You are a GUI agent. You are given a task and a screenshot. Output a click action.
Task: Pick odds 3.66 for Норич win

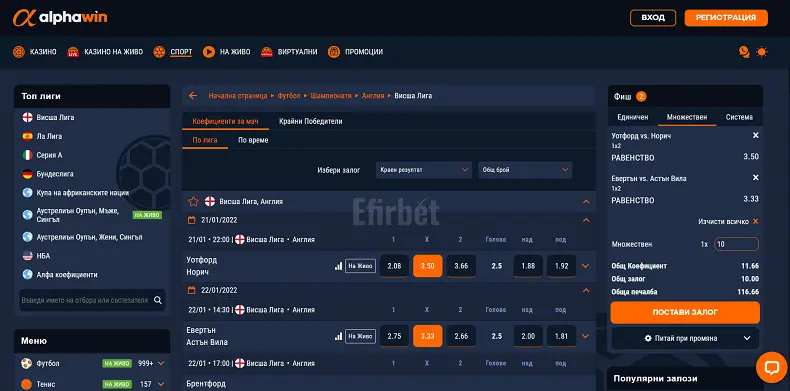(461, 266)
